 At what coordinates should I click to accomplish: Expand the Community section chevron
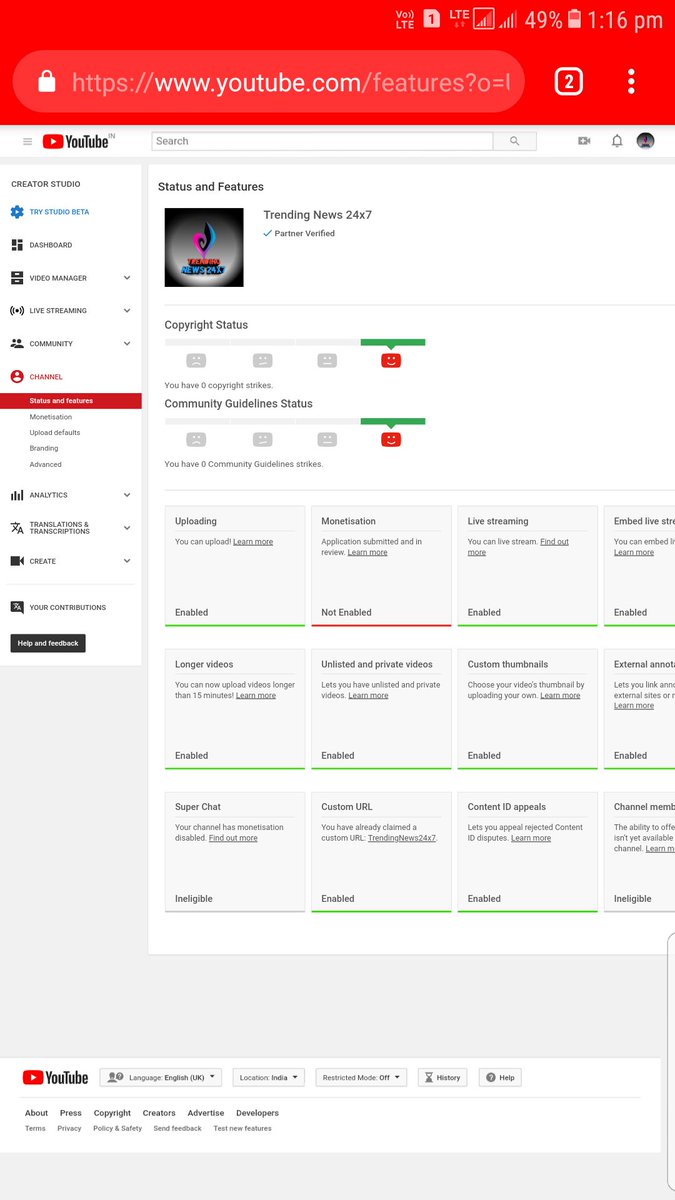tap(127, 344)
